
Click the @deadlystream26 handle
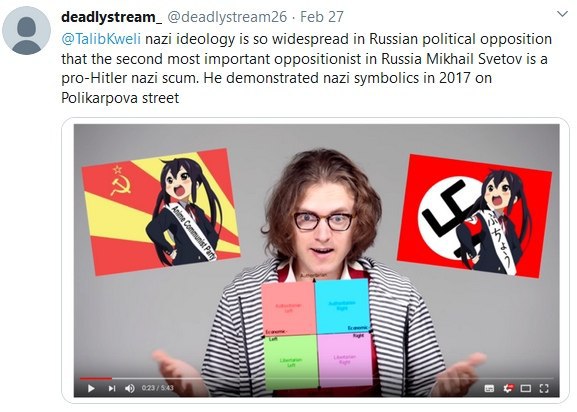coord(227,17)
